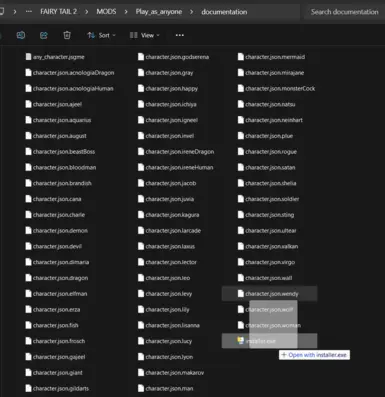Select character.json.lucy file

click(165, 341)
